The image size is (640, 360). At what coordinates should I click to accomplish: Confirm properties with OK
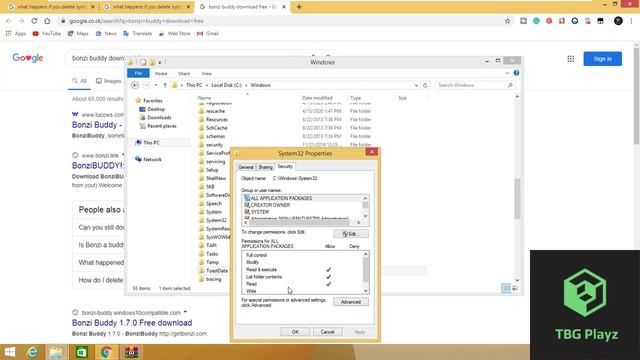295,332
